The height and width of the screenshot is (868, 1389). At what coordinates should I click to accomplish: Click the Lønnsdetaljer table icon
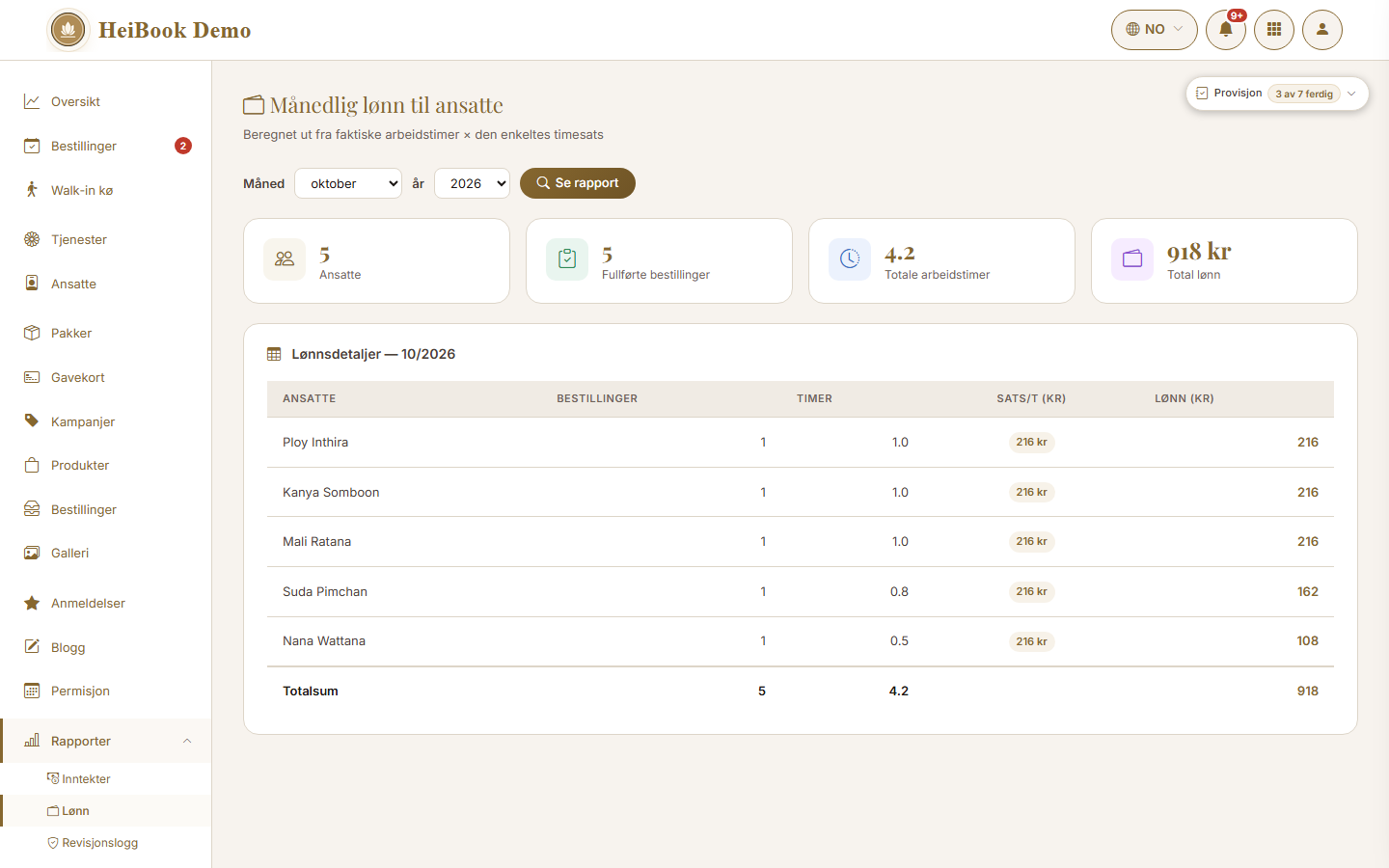tap(274, 355)
